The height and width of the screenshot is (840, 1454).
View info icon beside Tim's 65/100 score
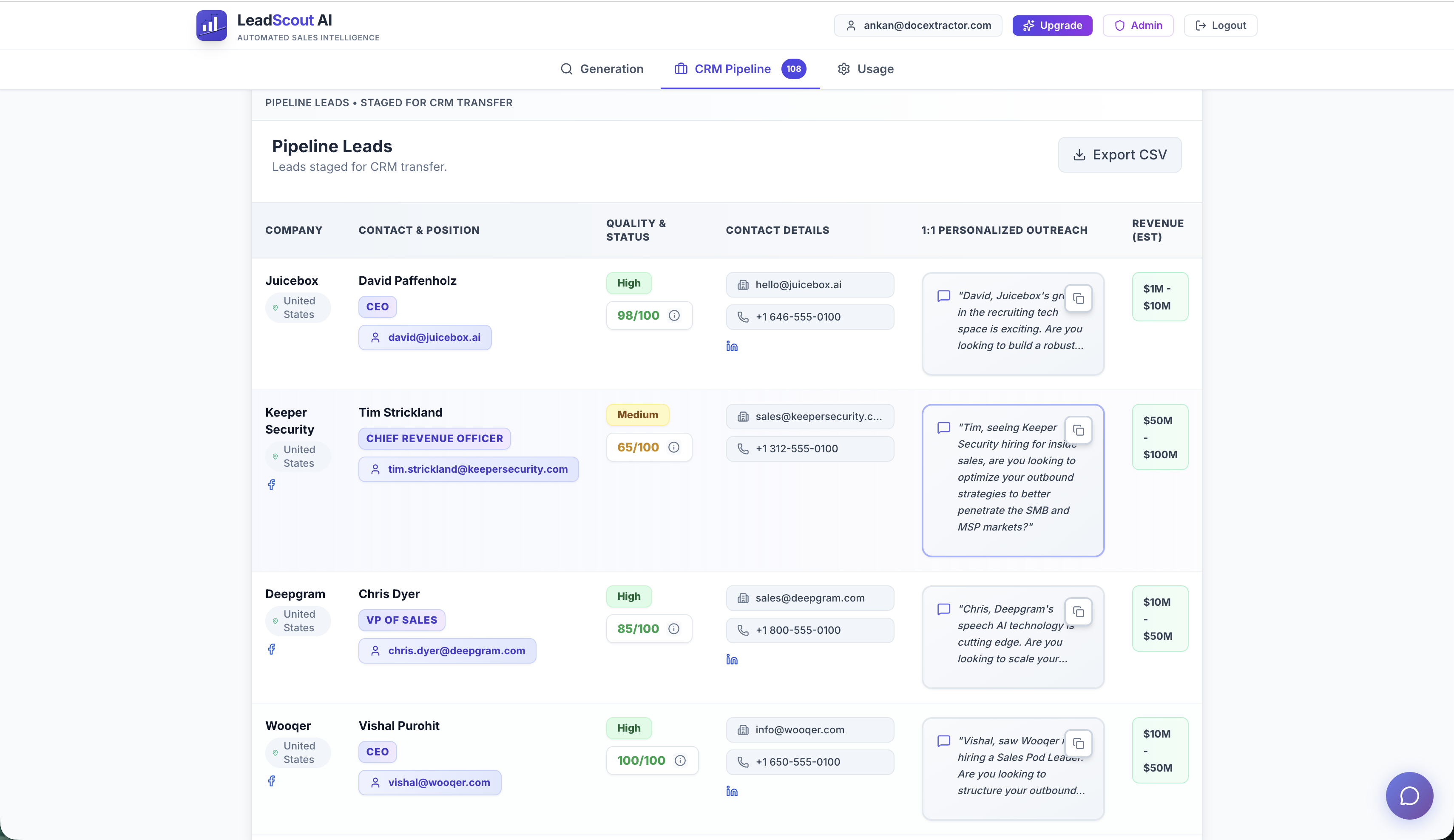pyautogui.click(x=674, y=446)
